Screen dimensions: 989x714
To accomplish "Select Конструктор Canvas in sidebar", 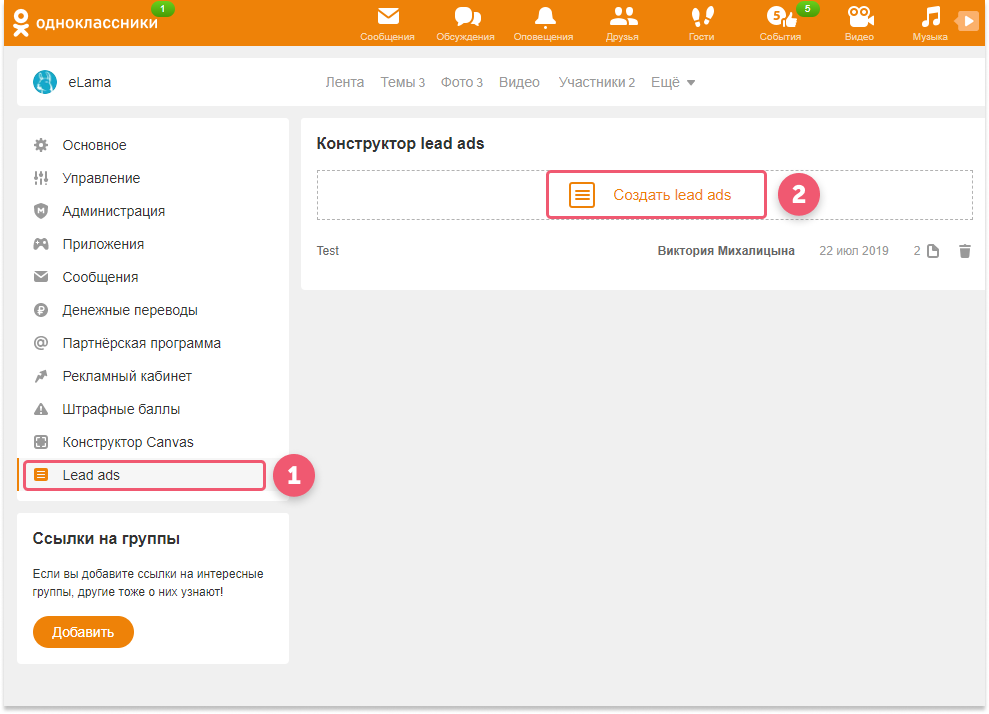I will coord(128,442).
